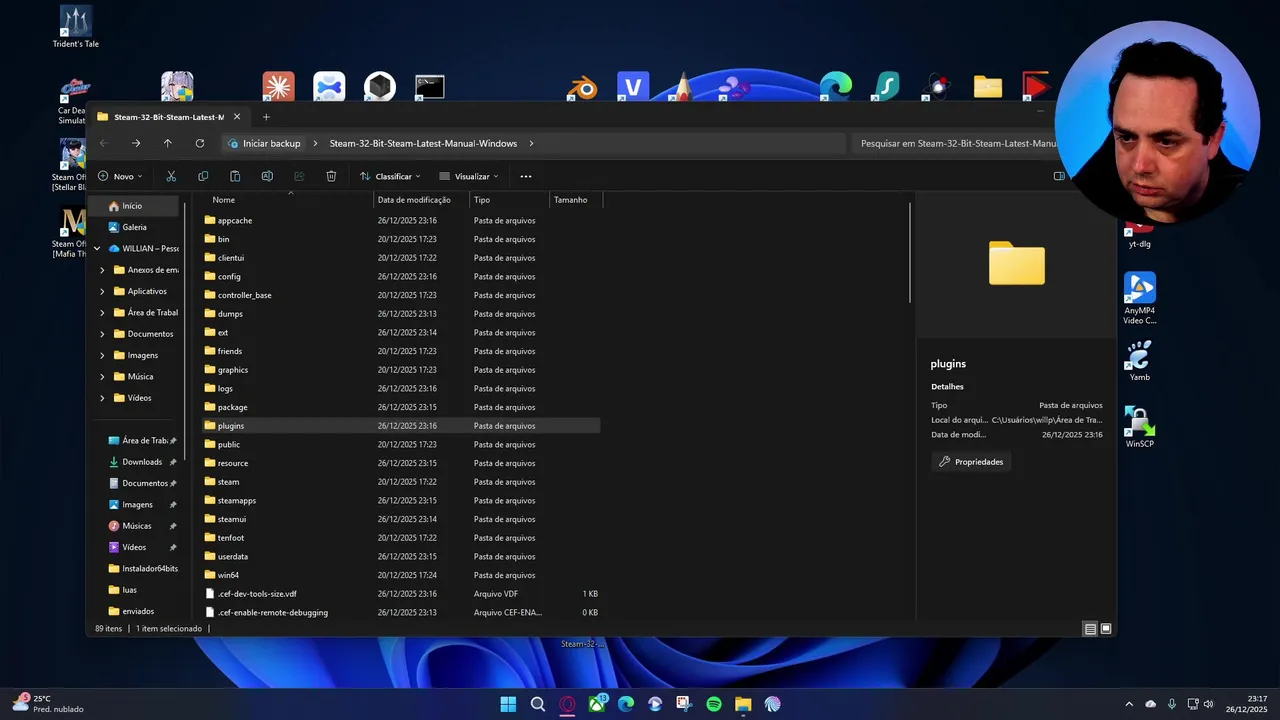Screen dimensions: 1280x720
Task: Open pinned Downloads in navigation pane
Action: pos(140,462)
